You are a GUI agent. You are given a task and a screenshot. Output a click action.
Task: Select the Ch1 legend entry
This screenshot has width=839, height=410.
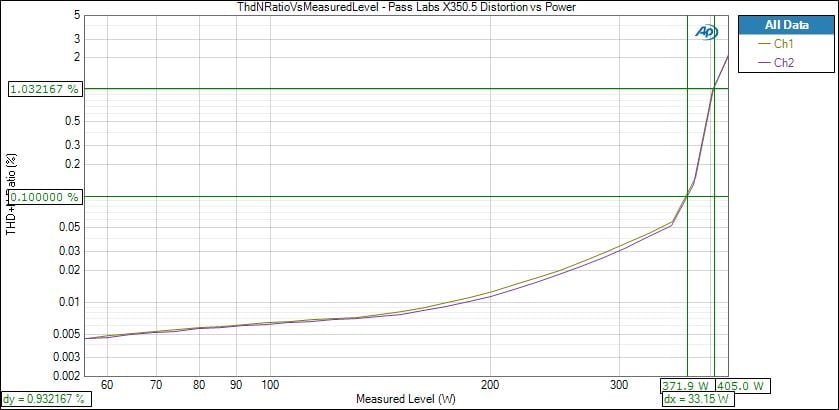click(x=784, y=44)
